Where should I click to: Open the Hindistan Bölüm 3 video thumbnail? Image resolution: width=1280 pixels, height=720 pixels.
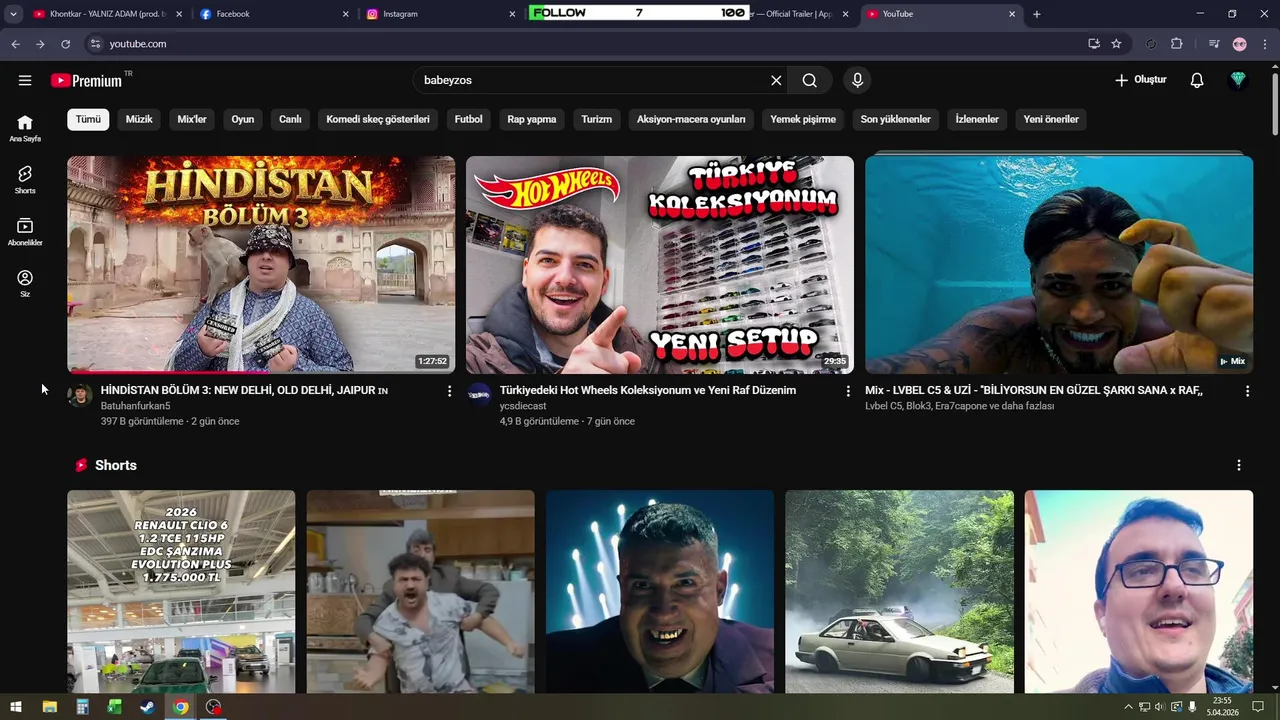coord(261,264)
